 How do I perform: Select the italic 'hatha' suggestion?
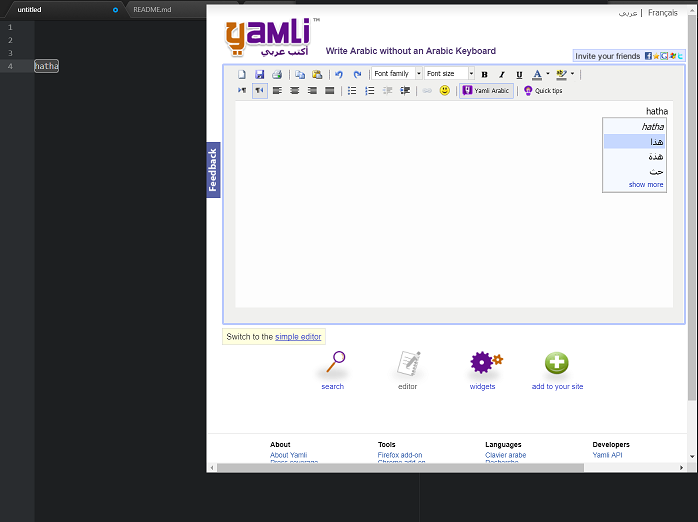pyautogui.click(x=634, y=127)
